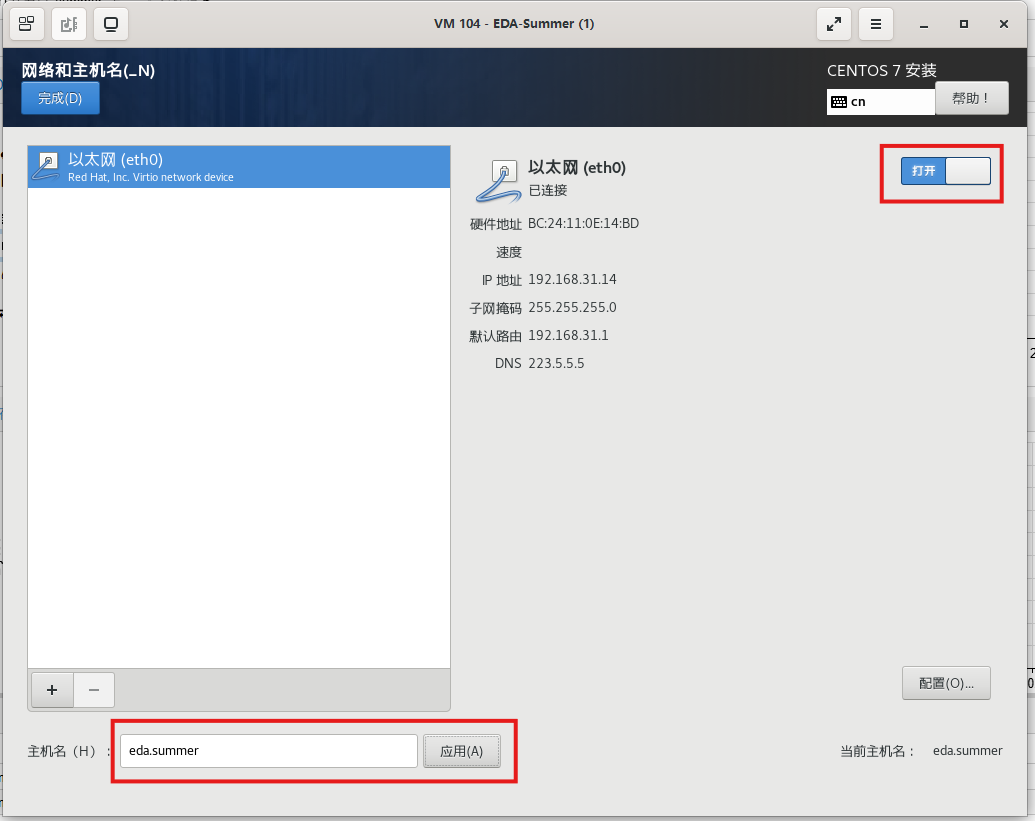The height and width of the screenshot is (821, 1035).
Task: Click the send key combination icon in title bar
Action: point(27,23)
